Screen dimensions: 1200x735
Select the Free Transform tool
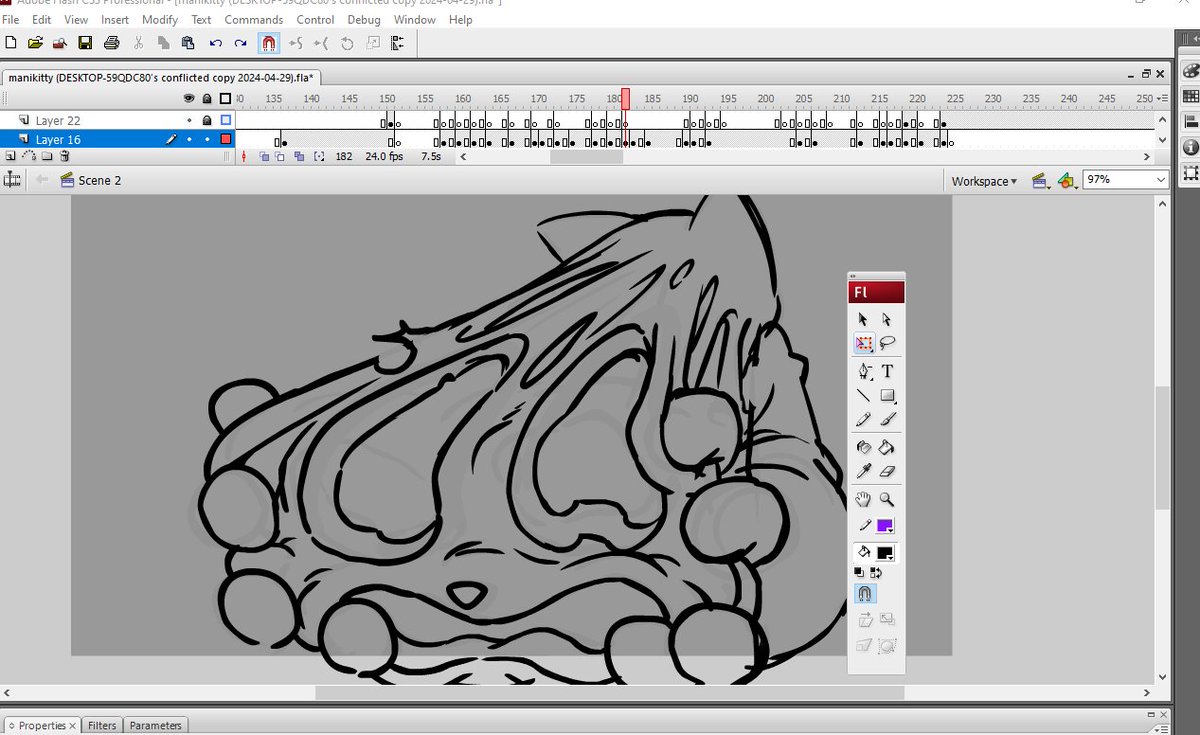pos(863,344)
